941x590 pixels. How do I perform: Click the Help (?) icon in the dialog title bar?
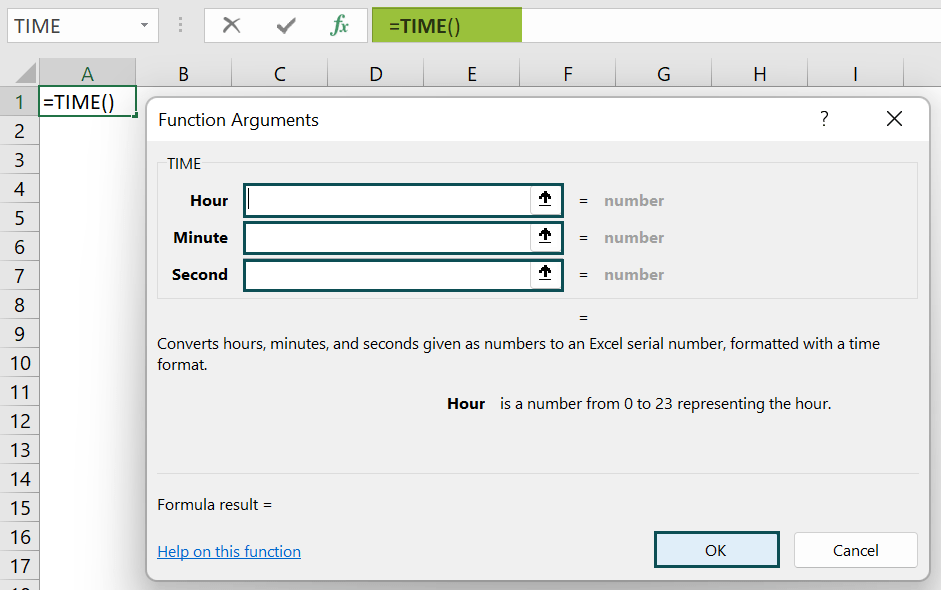[824, 119]
